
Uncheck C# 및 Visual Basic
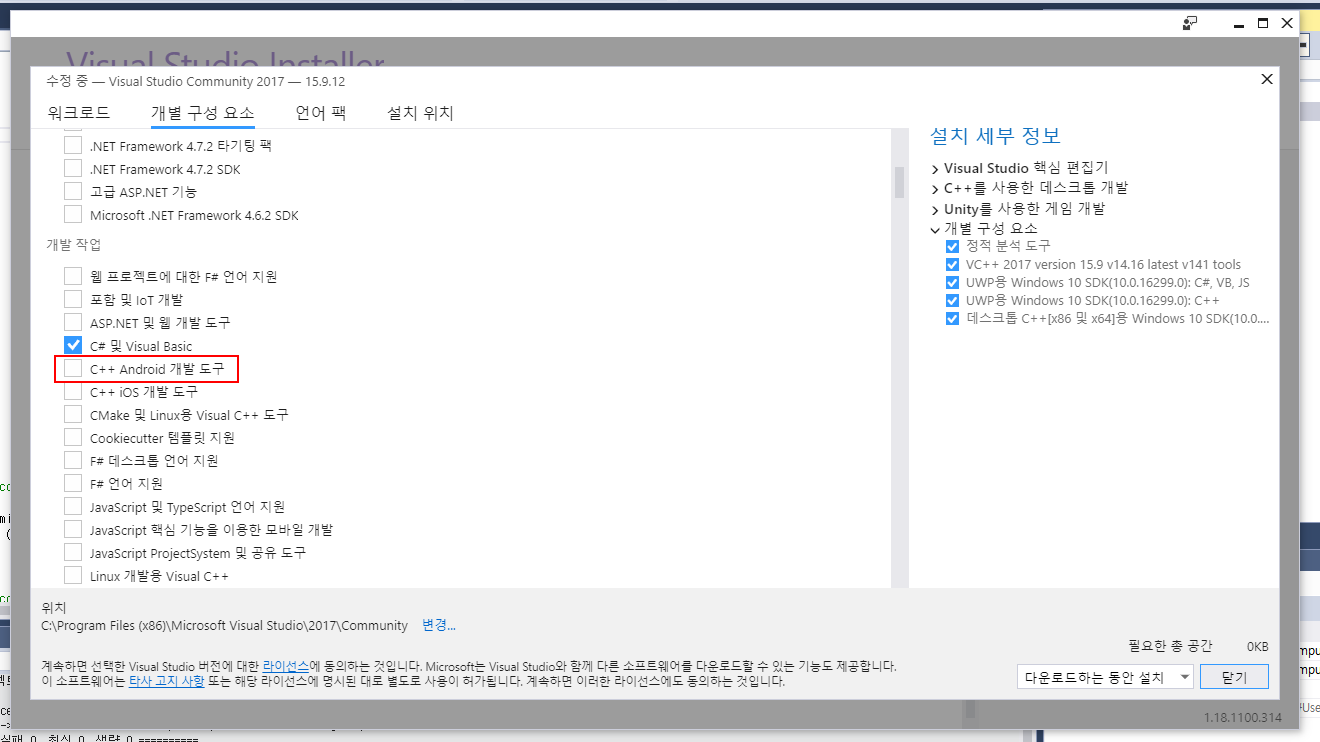click(73, 345)
